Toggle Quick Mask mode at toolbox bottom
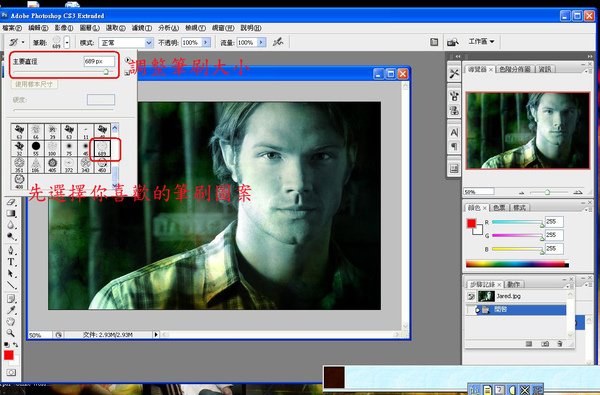Viewport: 600px width, 395px height. pyautogui.click(x=11, y=372)
